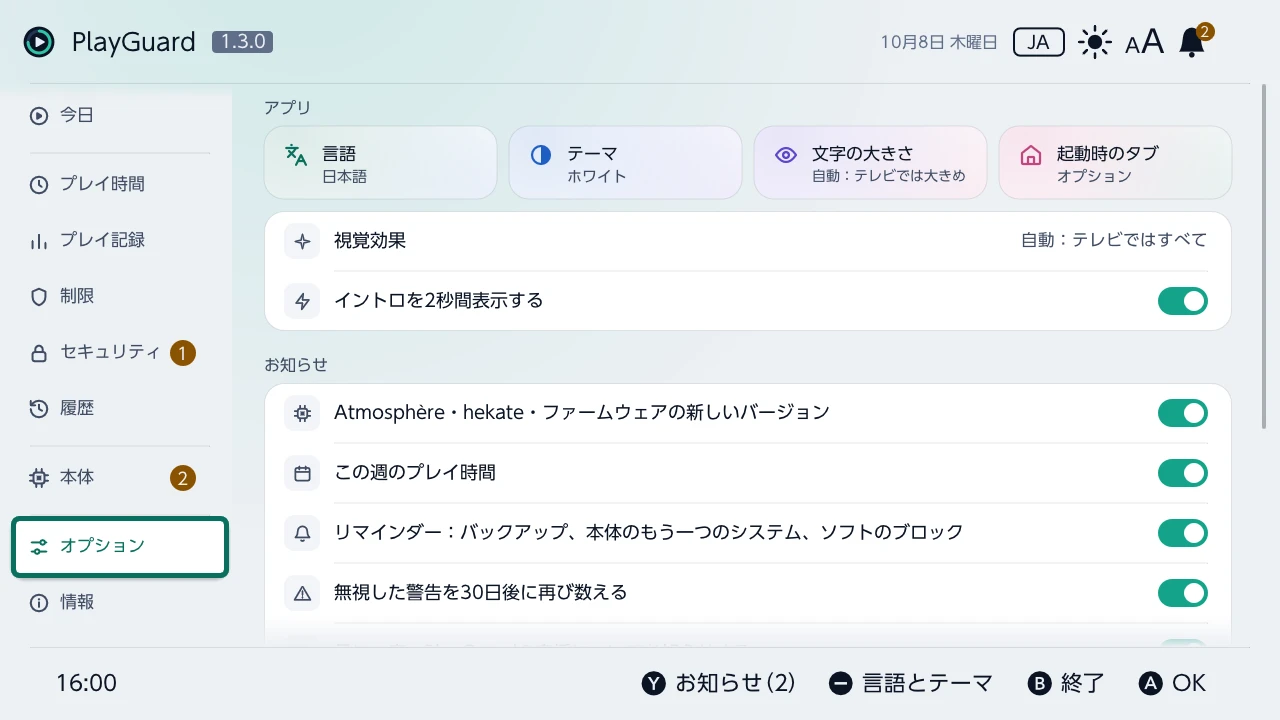Click the PlayGuard logo icon
The image size is (1280, 720).
coord(39,42)
